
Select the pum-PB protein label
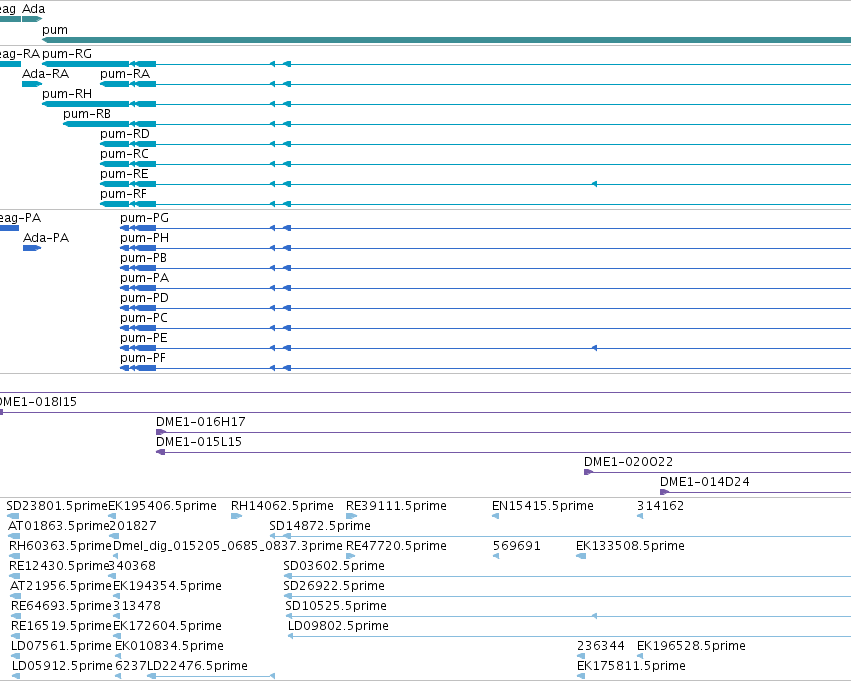143,258
